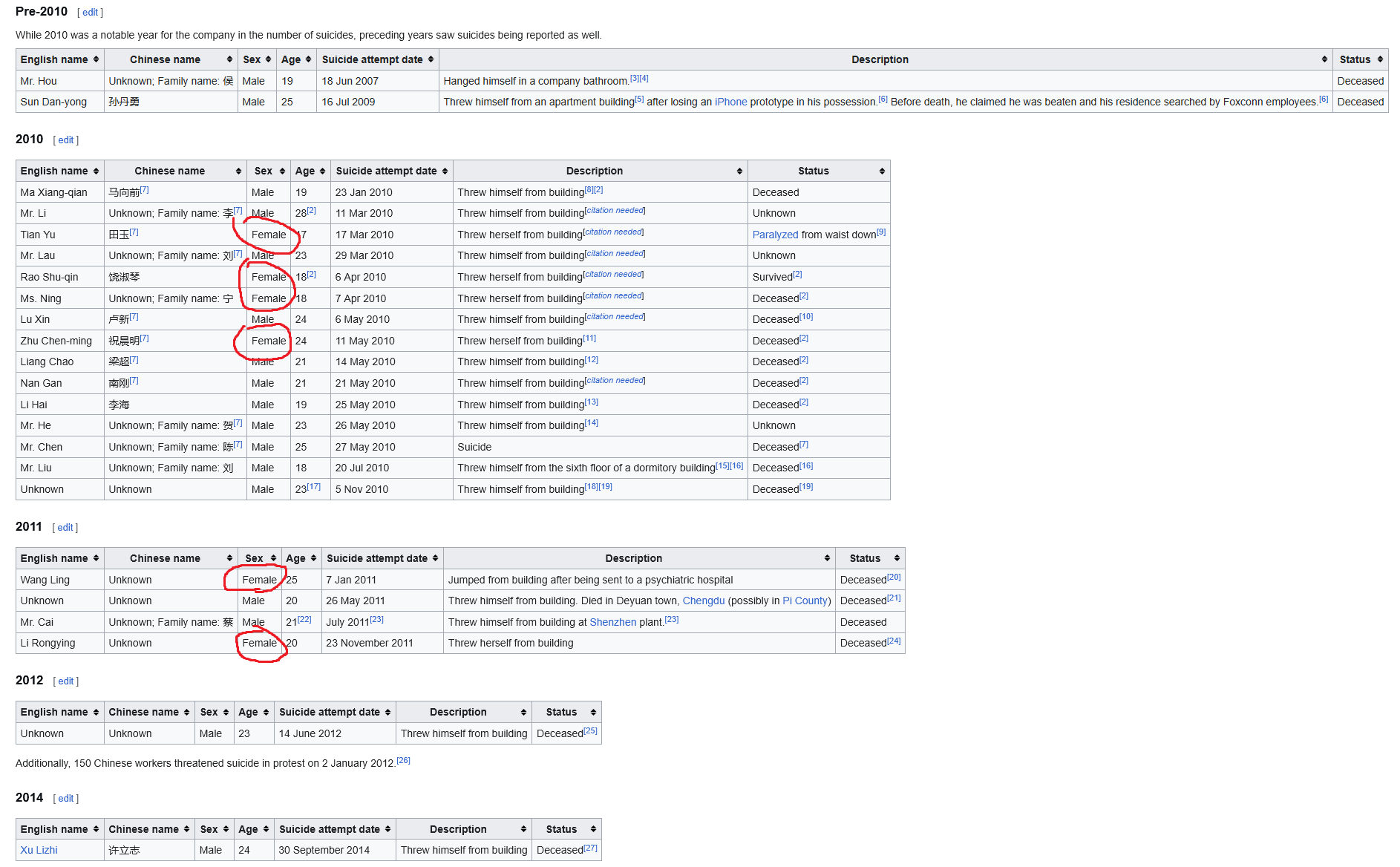Sort Pre-2010 table by English name

(59, 59)
